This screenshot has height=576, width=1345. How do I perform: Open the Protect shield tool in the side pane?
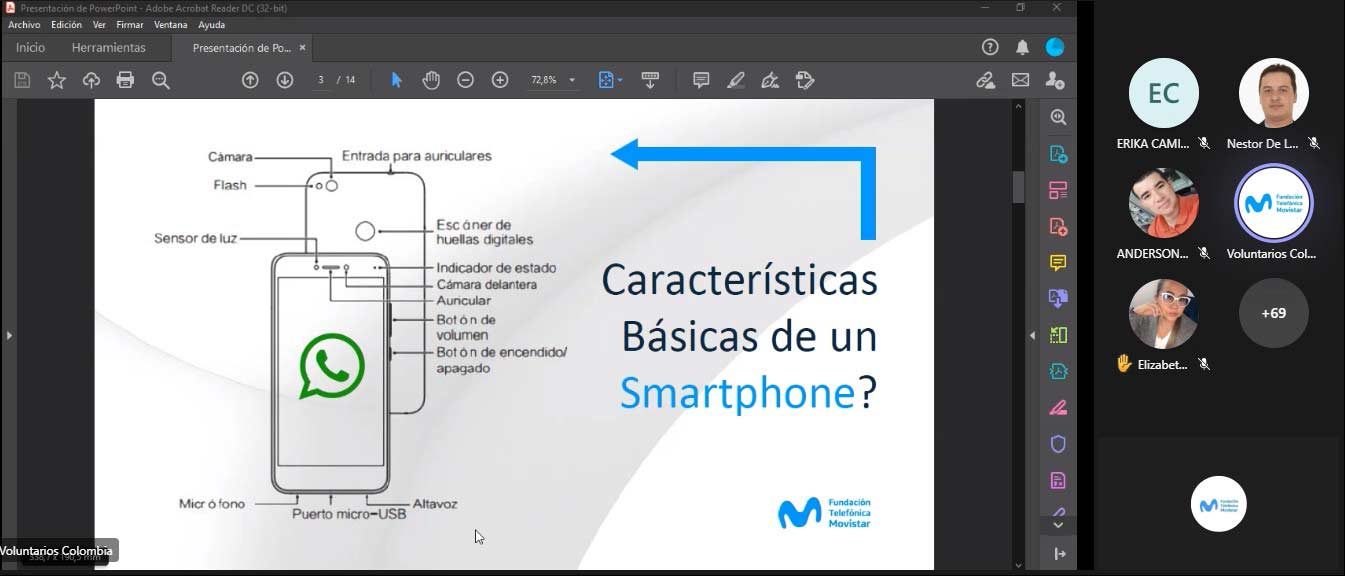(x=1058, y=444)
